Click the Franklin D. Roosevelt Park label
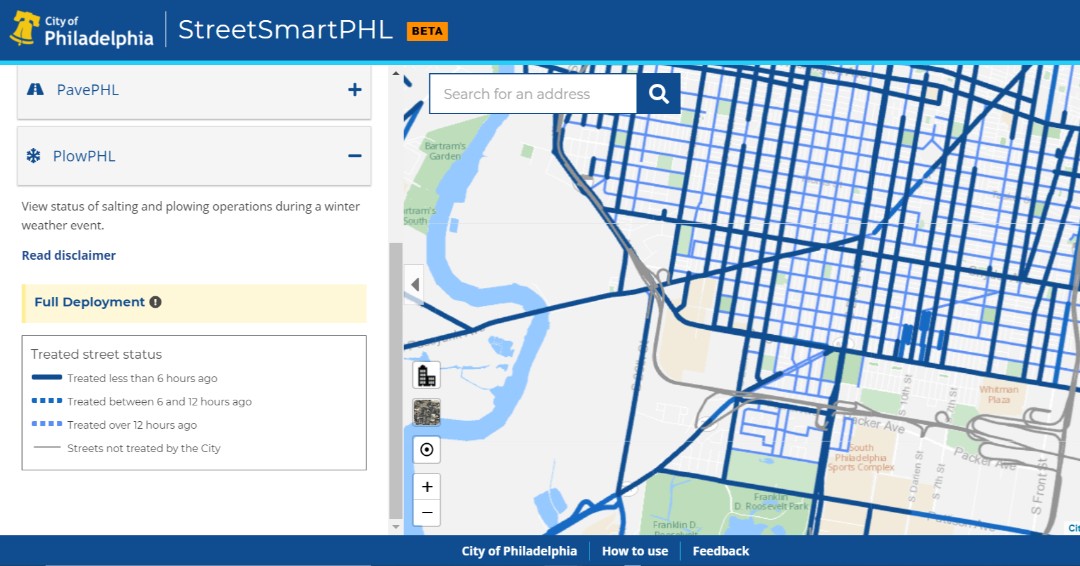Screen dimensions: 1080x566 click(771, 501)
